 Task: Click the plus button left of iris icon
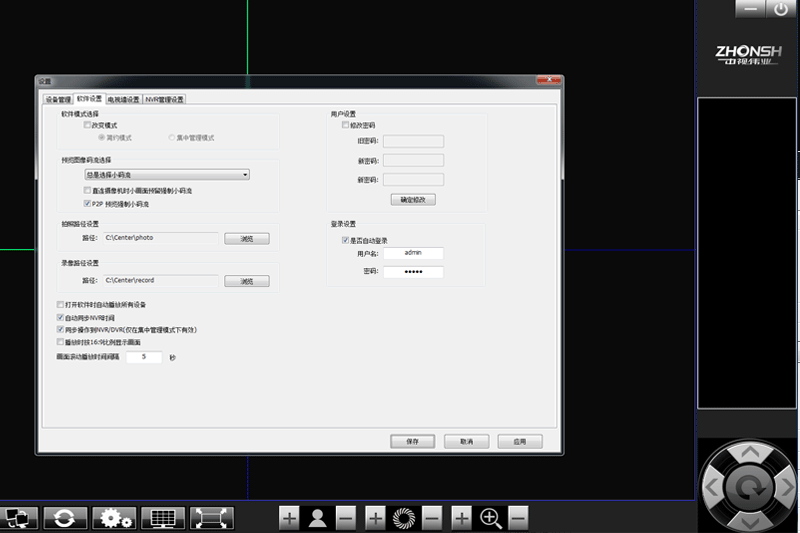point(375,518)
